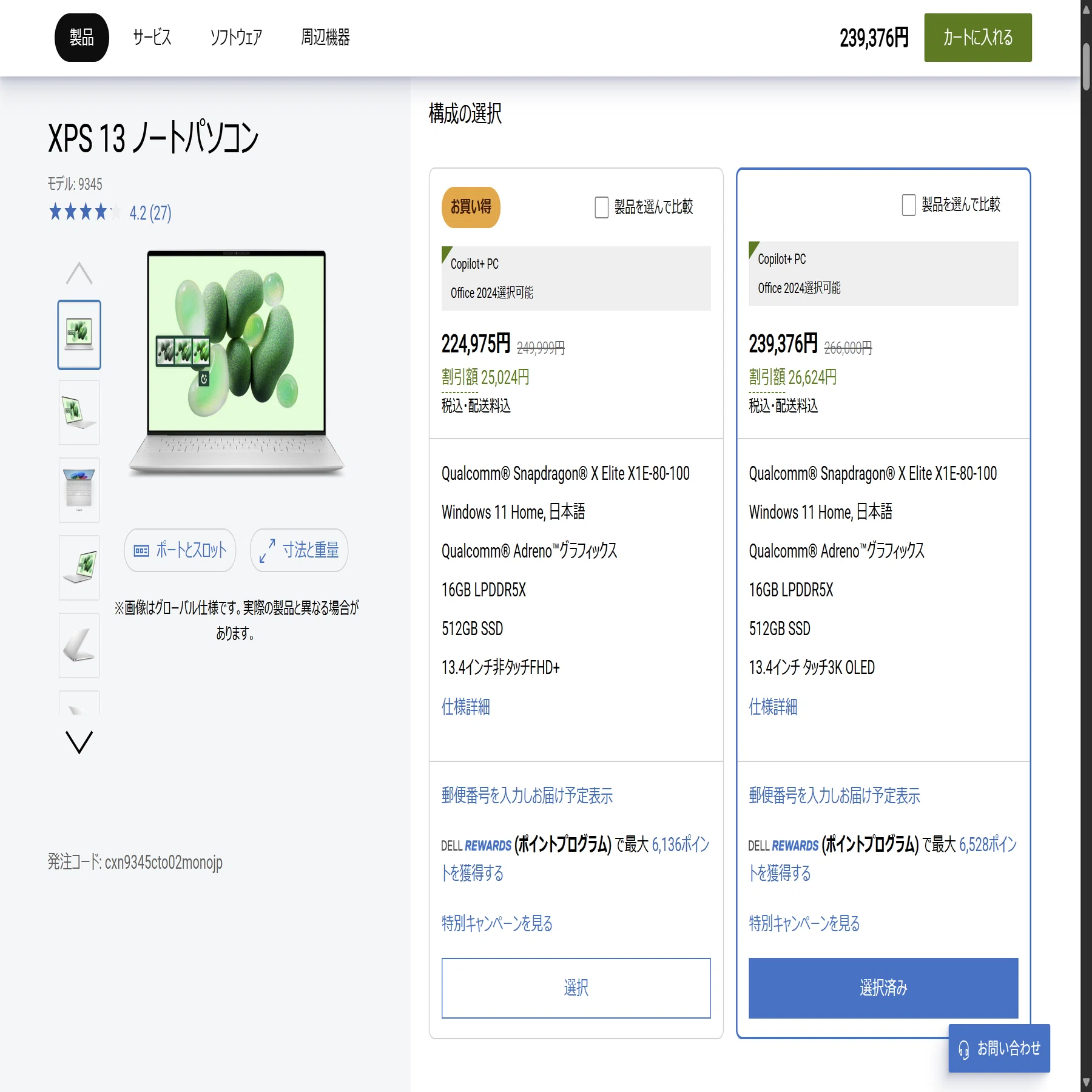Click 選択 button for FHD+ configuration
The width and height of the screenshot is (1092, 1092).
(576, 988)
